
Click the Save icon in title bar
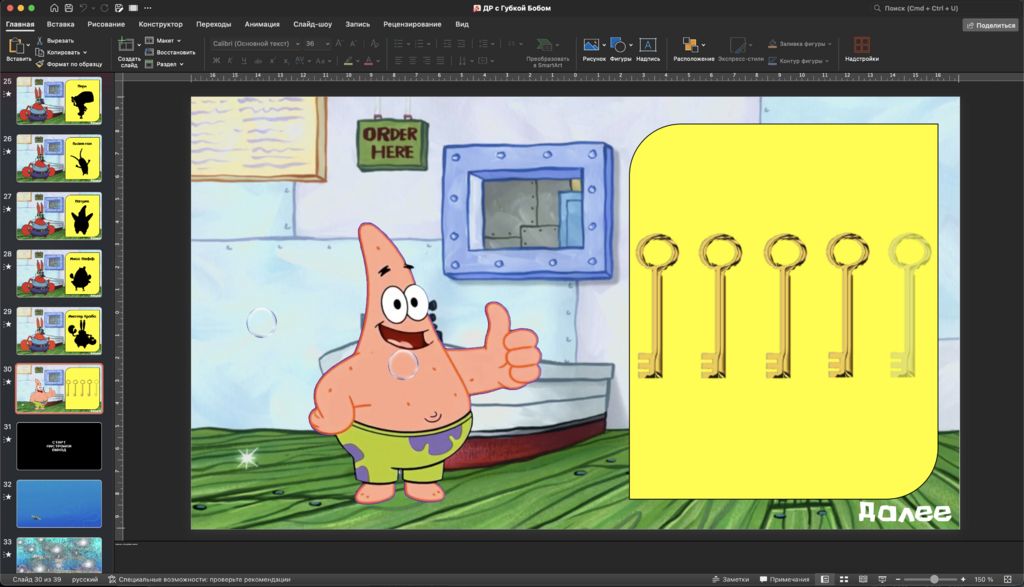[x=69, y=8]
